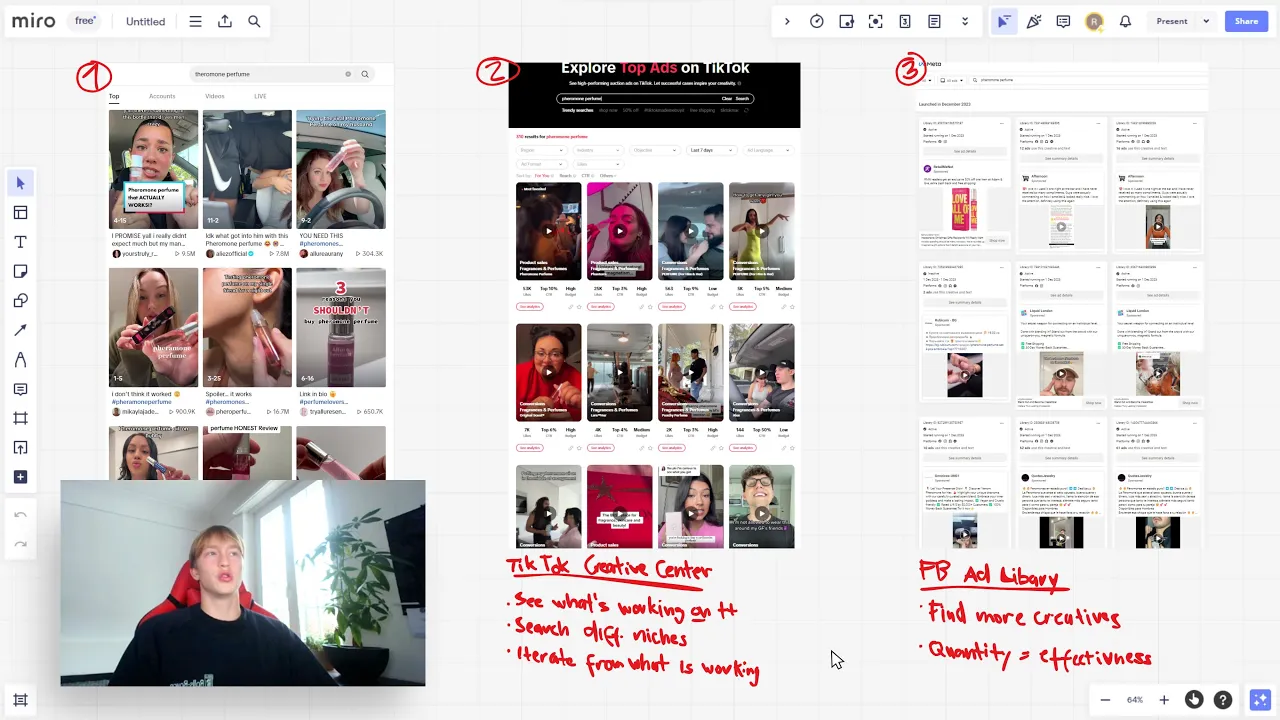Select the Text tool
Screen dimensions: 1280x720
20,242
